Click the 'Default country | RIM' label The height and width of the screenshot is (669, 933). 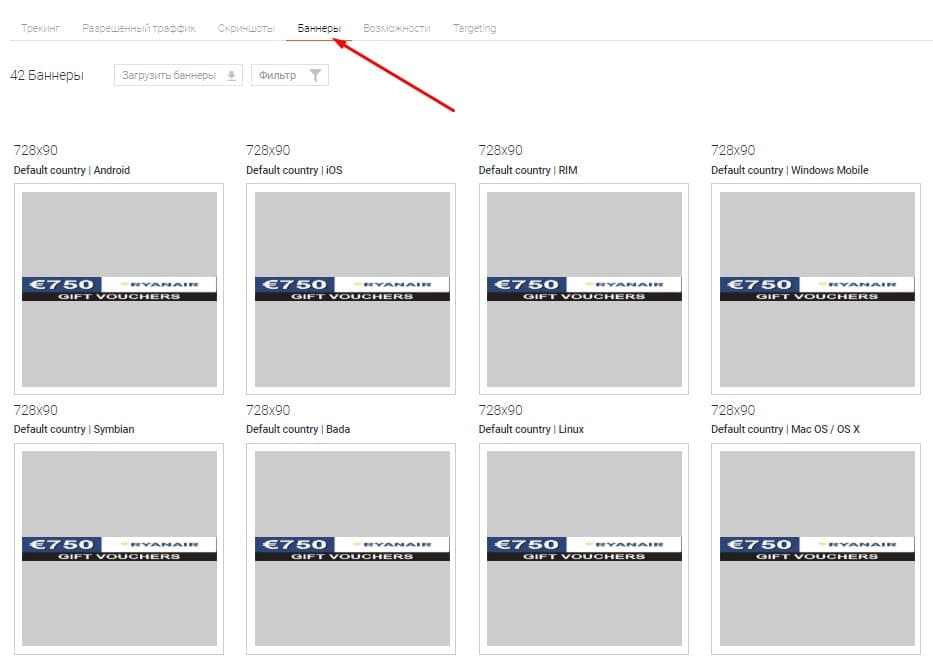528,170
